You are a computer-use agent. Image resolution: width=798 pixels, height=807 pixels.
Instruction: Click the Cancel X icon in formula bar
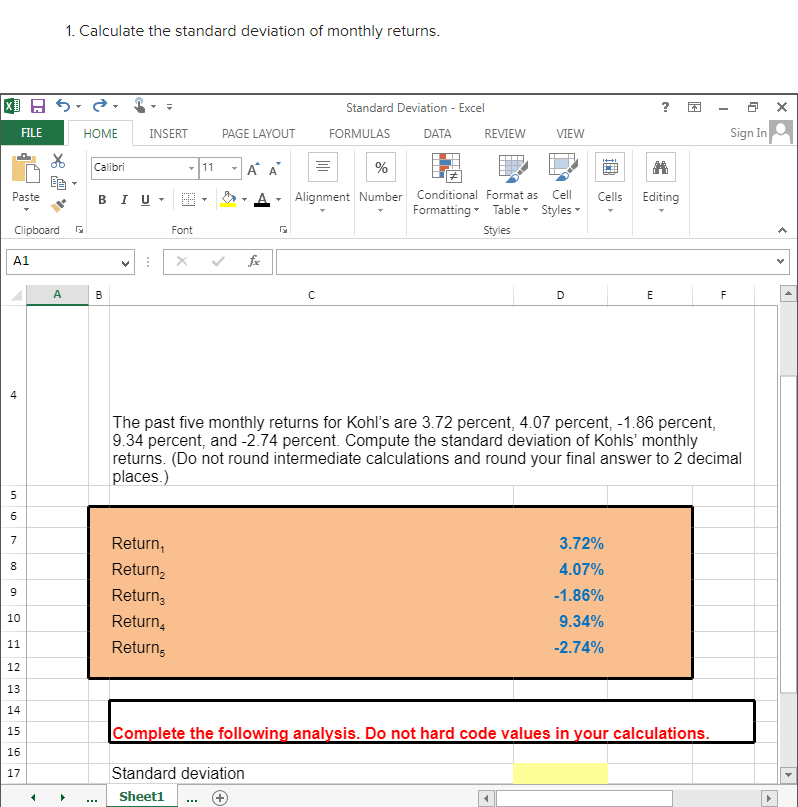click(182, 261)
